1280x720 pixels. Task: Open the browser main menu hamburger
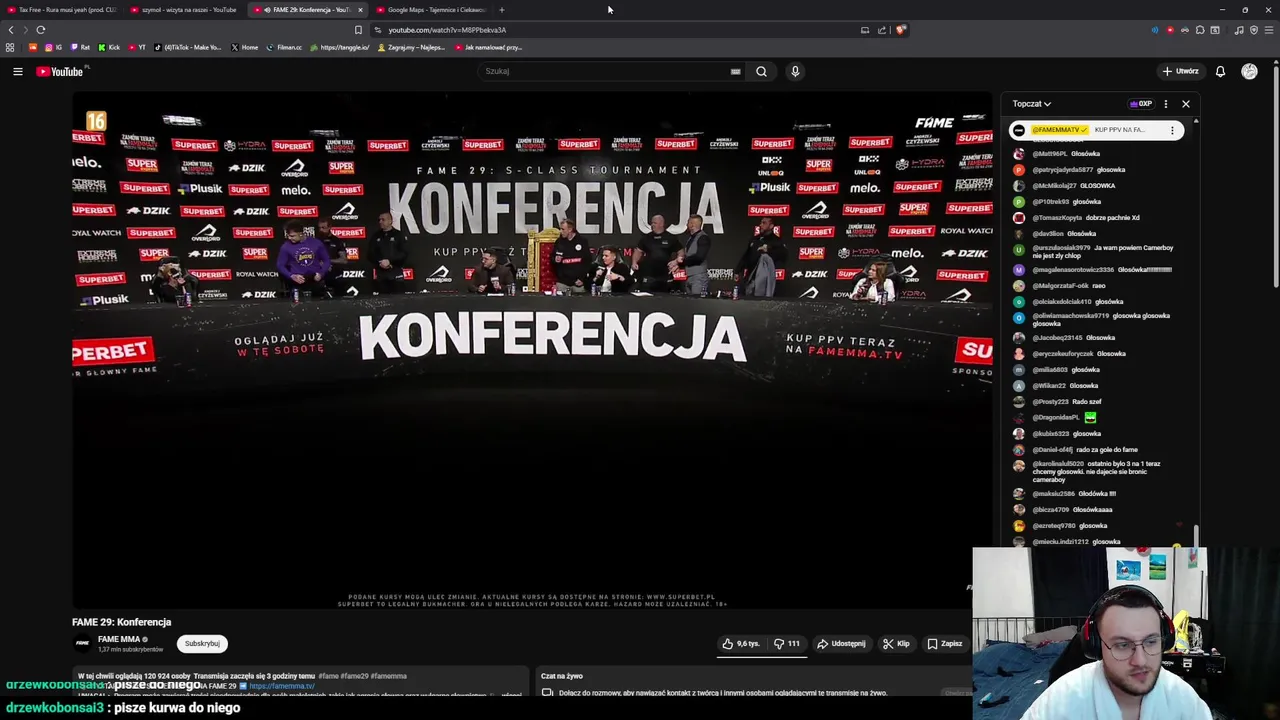click(x=1269, y=30)
